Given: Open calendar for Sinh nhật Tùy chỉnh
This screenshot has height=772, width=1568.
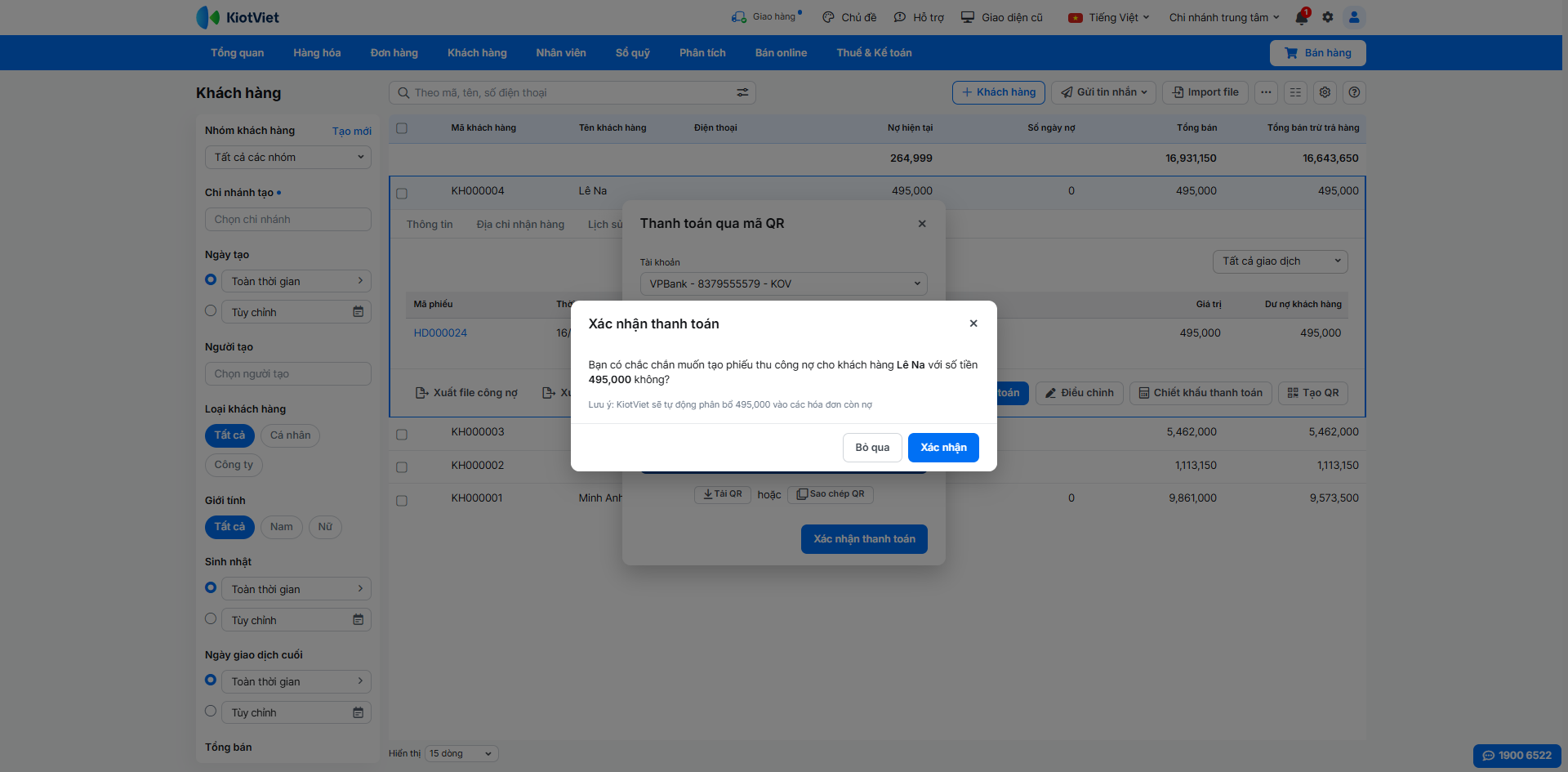Looking at the screenshot, I should 358,620.
